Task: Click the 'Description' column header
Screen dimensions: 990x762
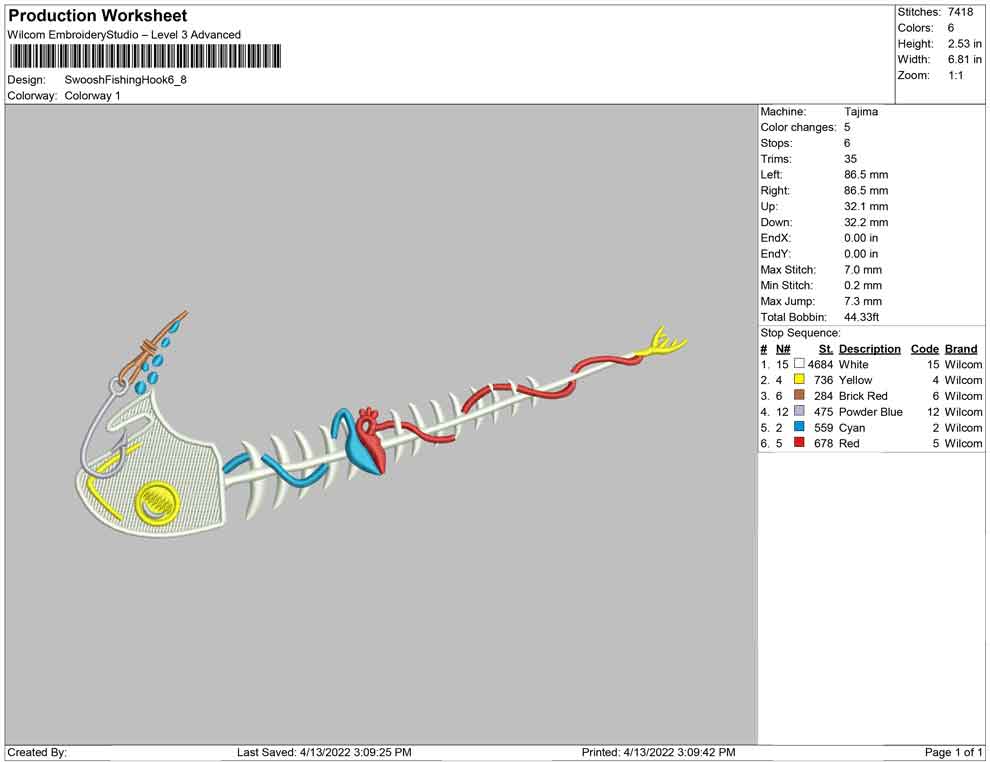Action: click(x=869, y=349)
